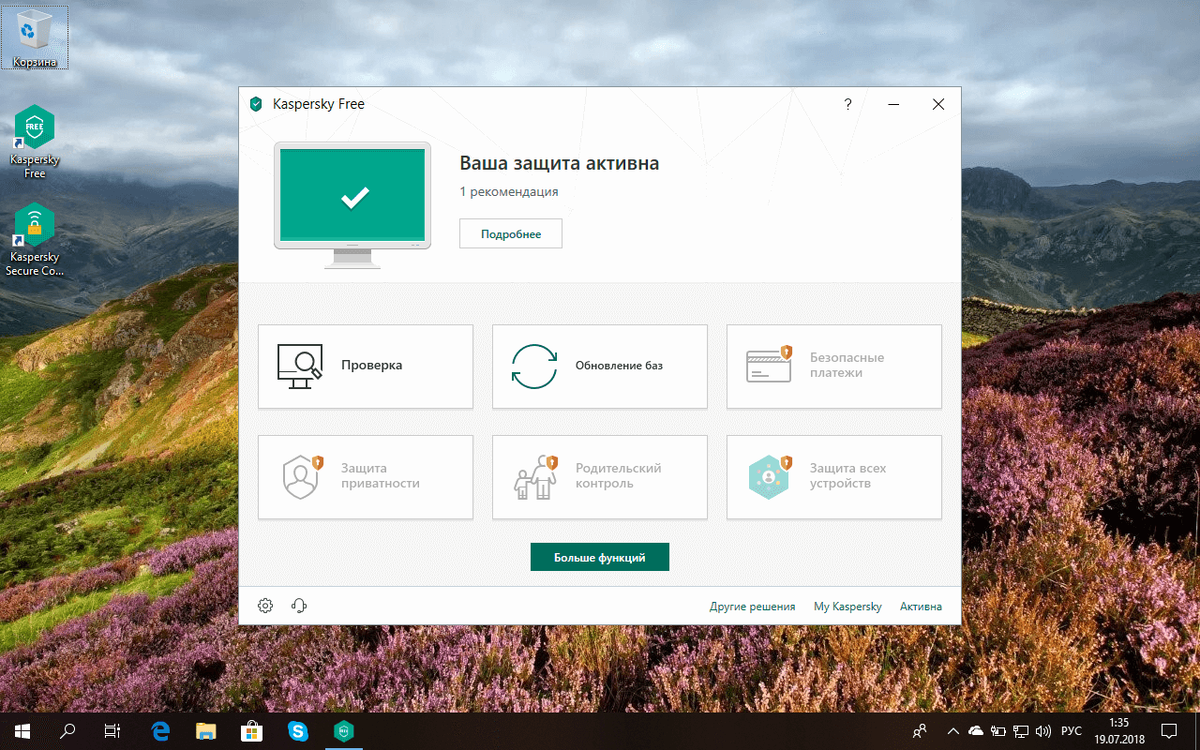Click the Больше функций button
This screenshot has width=1200, height=750.
599,557
